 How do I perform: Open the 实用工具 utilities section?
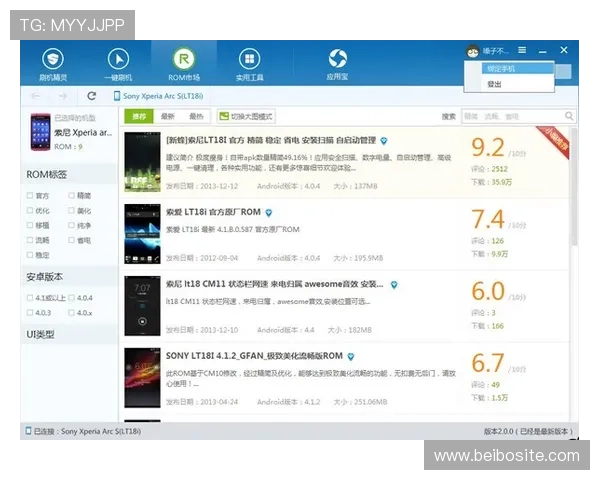pos(249,64)
